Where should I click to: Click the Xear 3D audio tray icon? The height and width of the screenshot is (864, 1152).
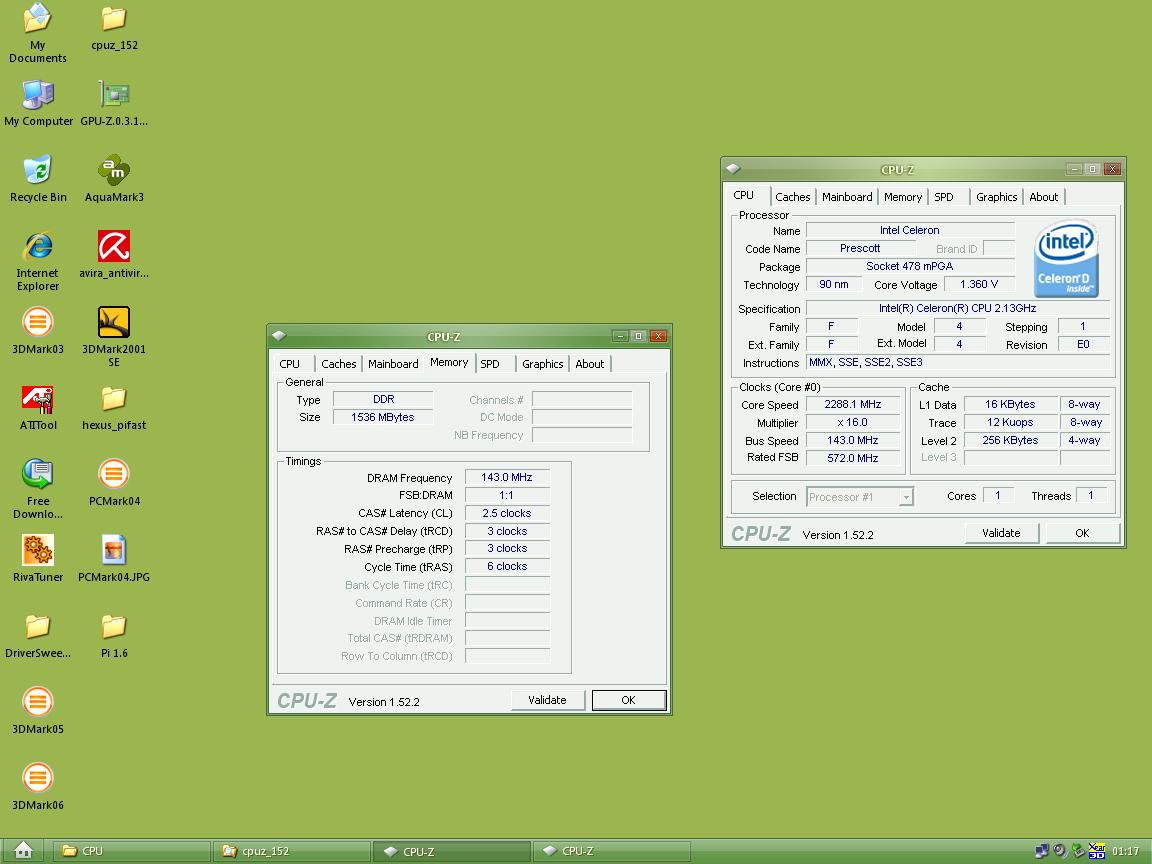tap(1096, 851)
